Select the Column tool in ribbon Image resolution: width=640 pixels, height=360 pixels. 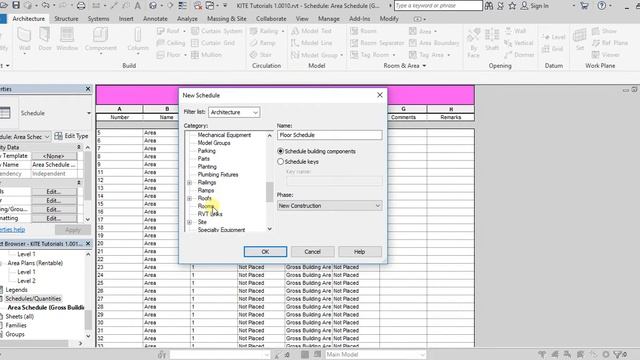click(138, 40)
